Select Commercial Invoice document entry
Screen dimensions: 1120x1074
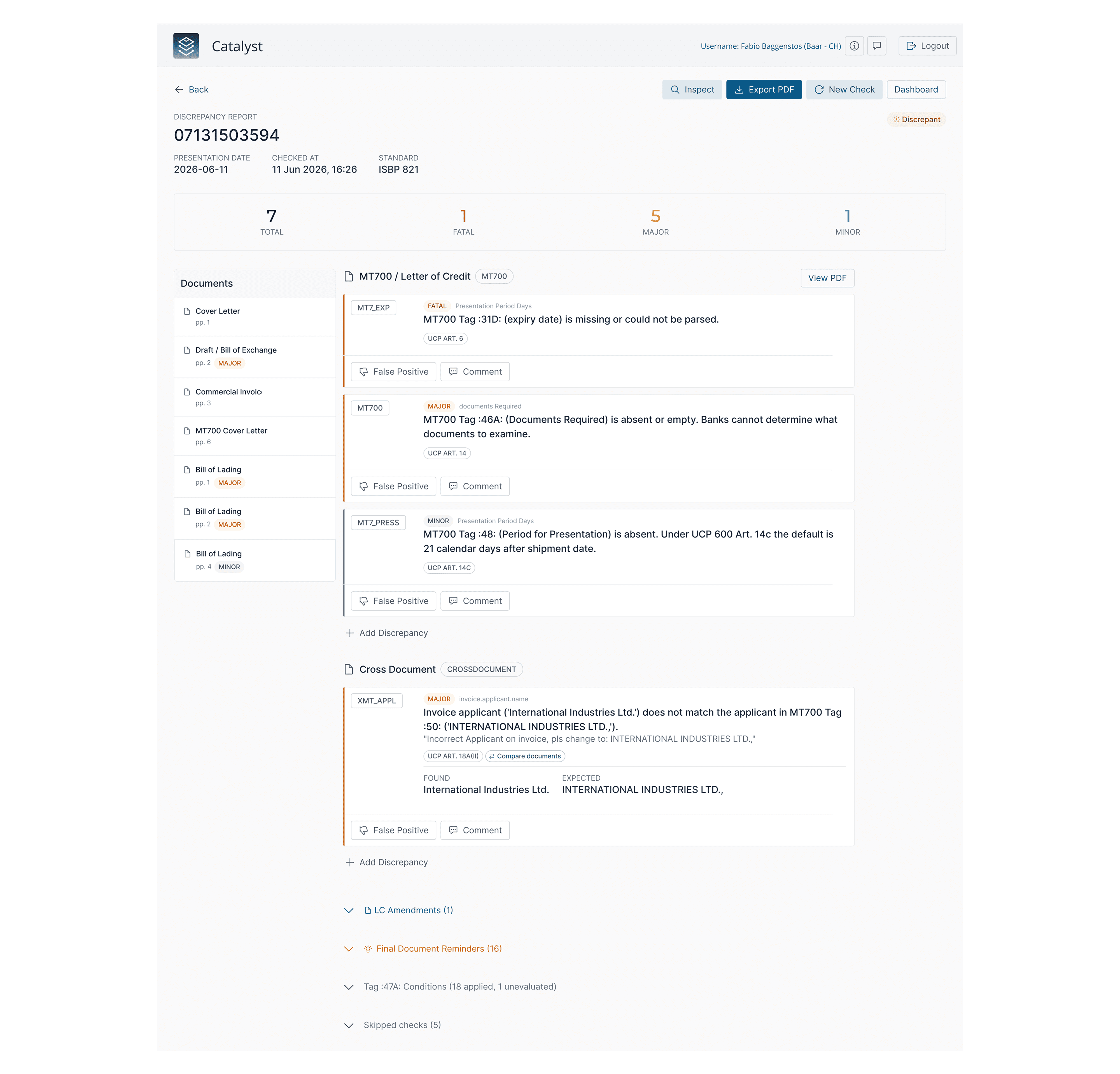coord(255,397)
